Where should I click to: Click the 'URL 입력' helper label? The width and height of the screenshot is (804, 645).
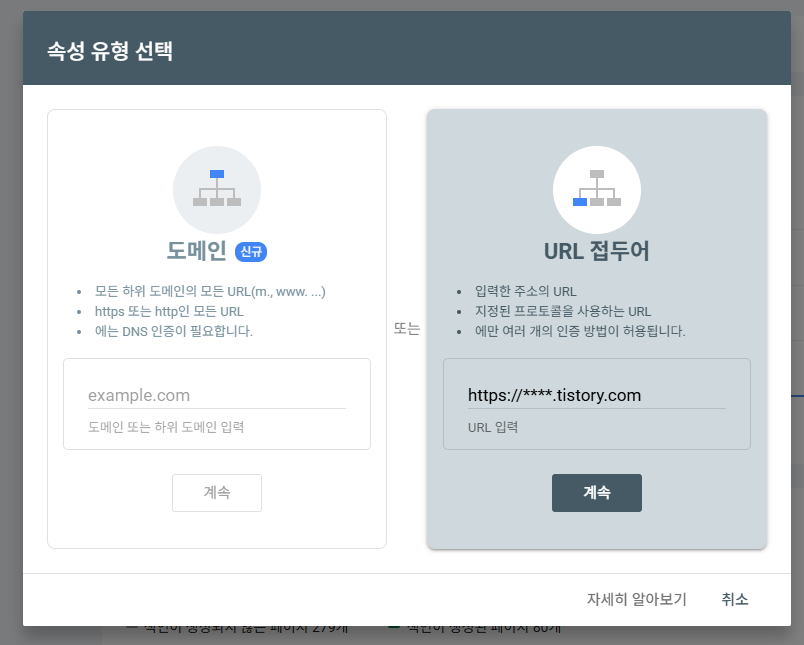tap(493, 427)
